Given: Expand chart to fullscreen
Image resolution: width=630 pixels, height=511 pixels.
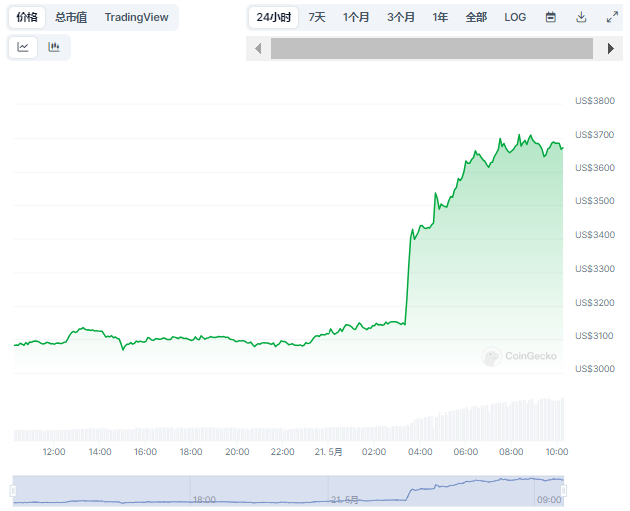Looking at the screenshot, I should pyautogui.click(x=612, y=17).
